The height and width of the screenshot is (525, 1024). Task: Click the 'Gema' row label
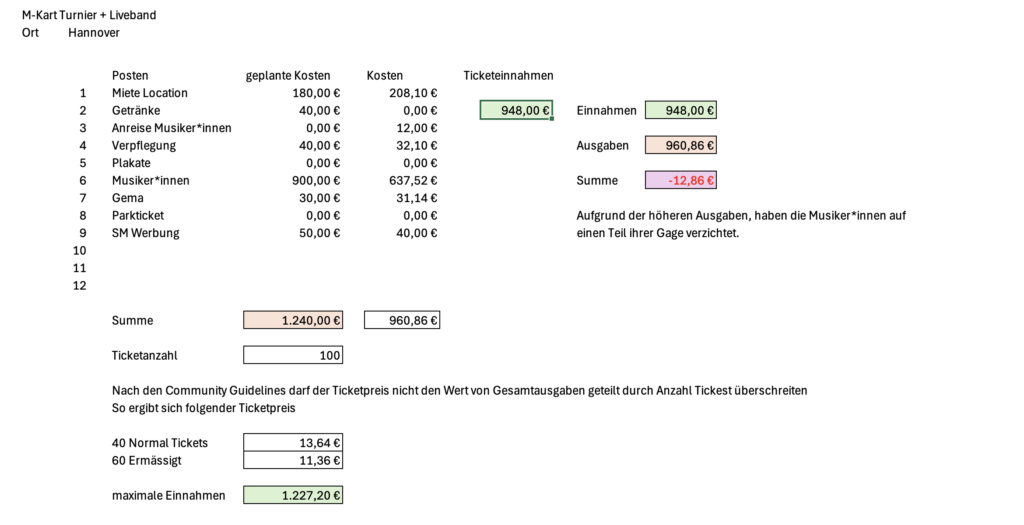[x=127, y=198]
